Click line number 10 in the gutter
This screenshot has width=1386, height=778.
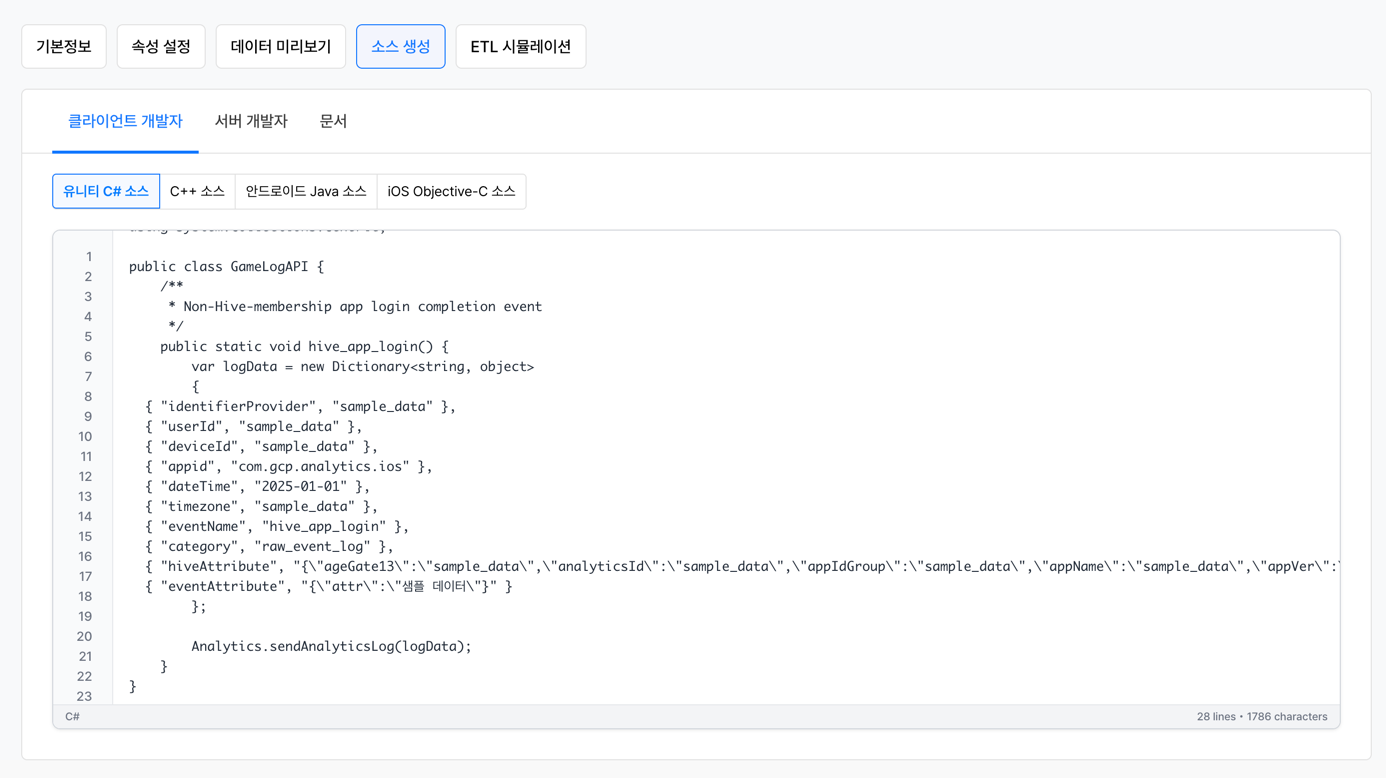[85, 437]
